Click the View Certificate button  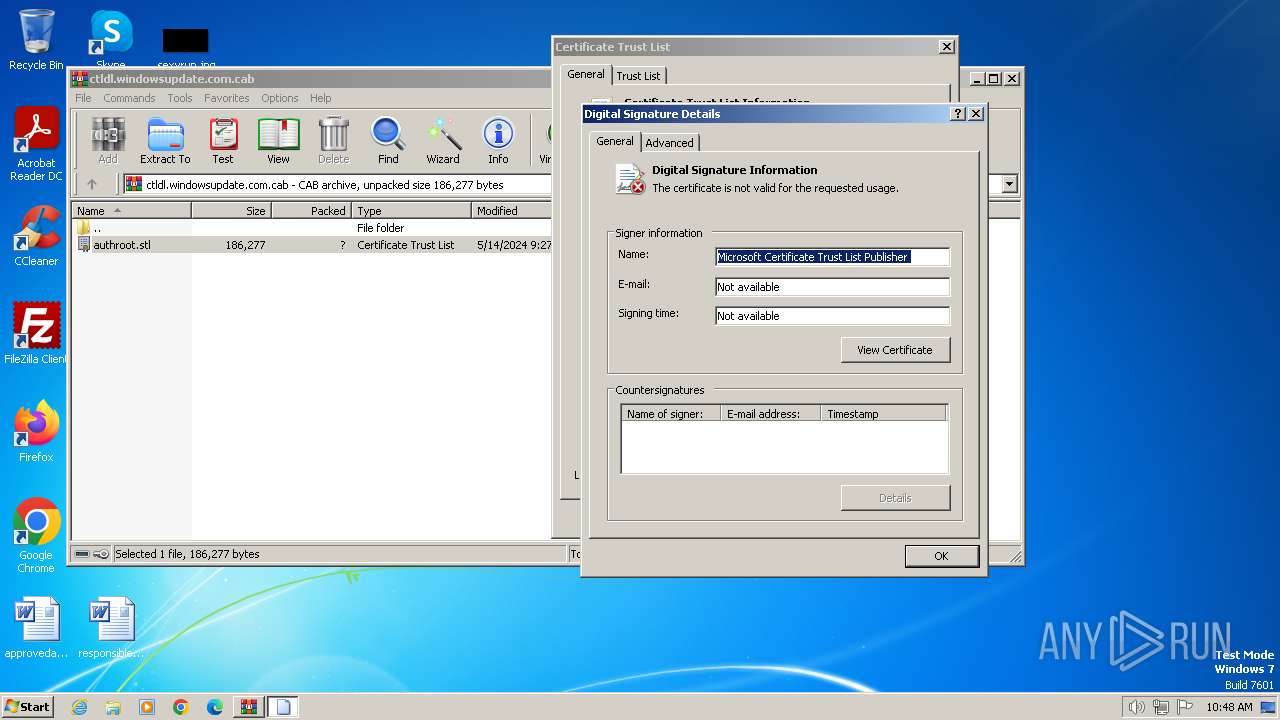[x=895, y=350]
